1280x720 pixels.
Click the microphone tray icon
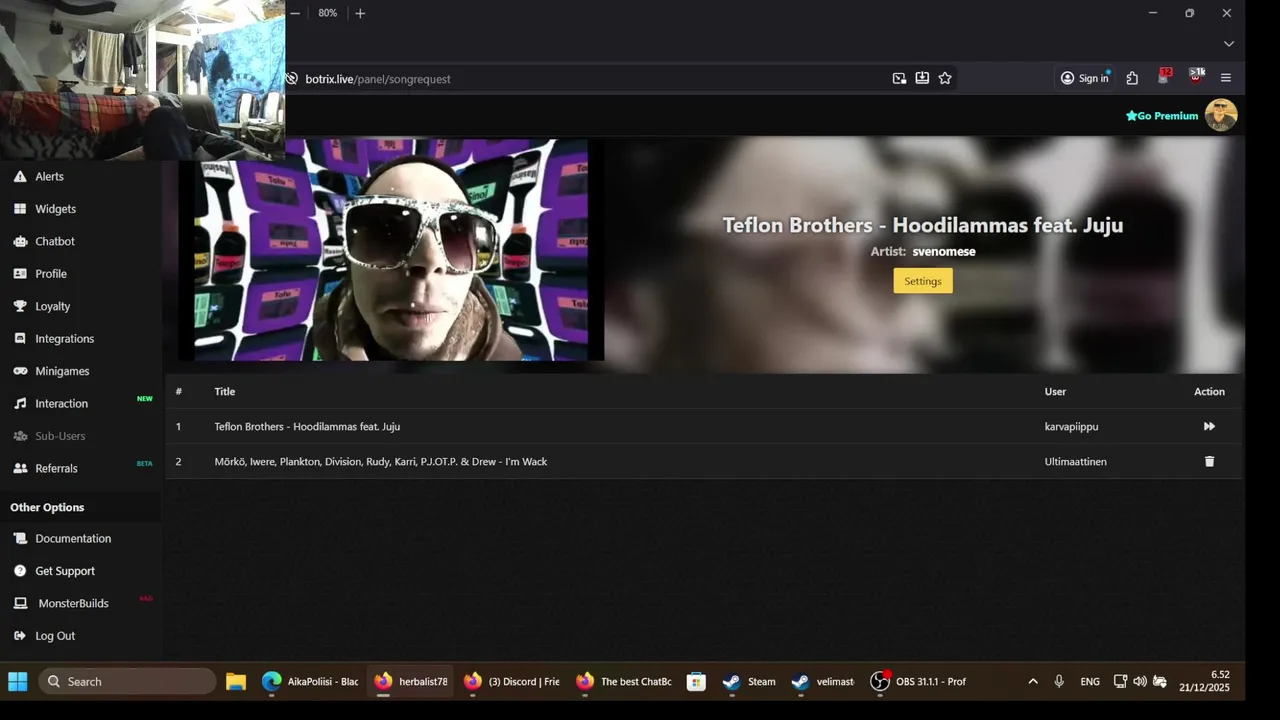pos(1059,682)
